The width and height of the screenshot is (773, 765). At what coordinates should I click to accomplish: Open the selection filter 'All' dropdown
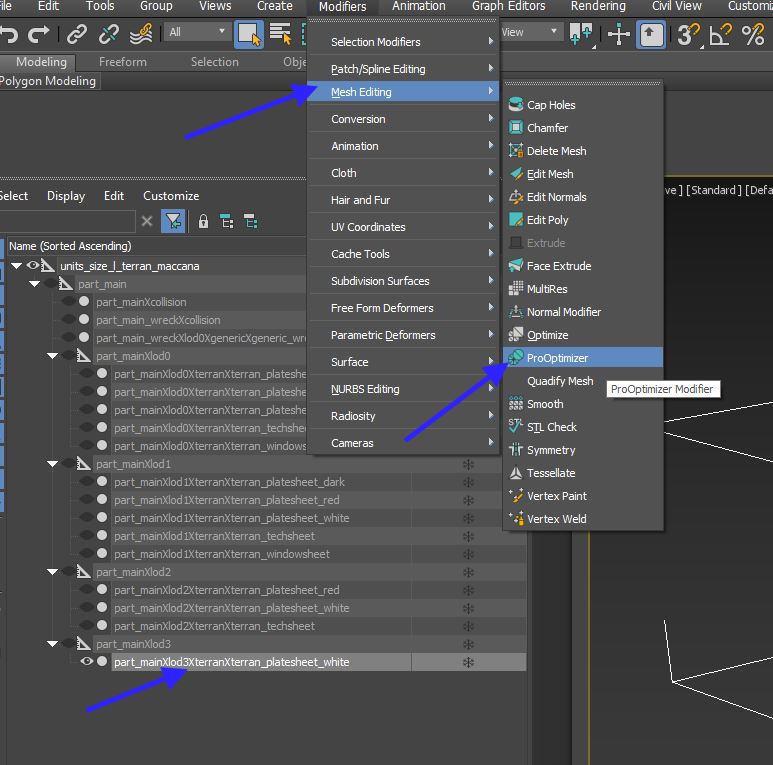coord(195,32)
